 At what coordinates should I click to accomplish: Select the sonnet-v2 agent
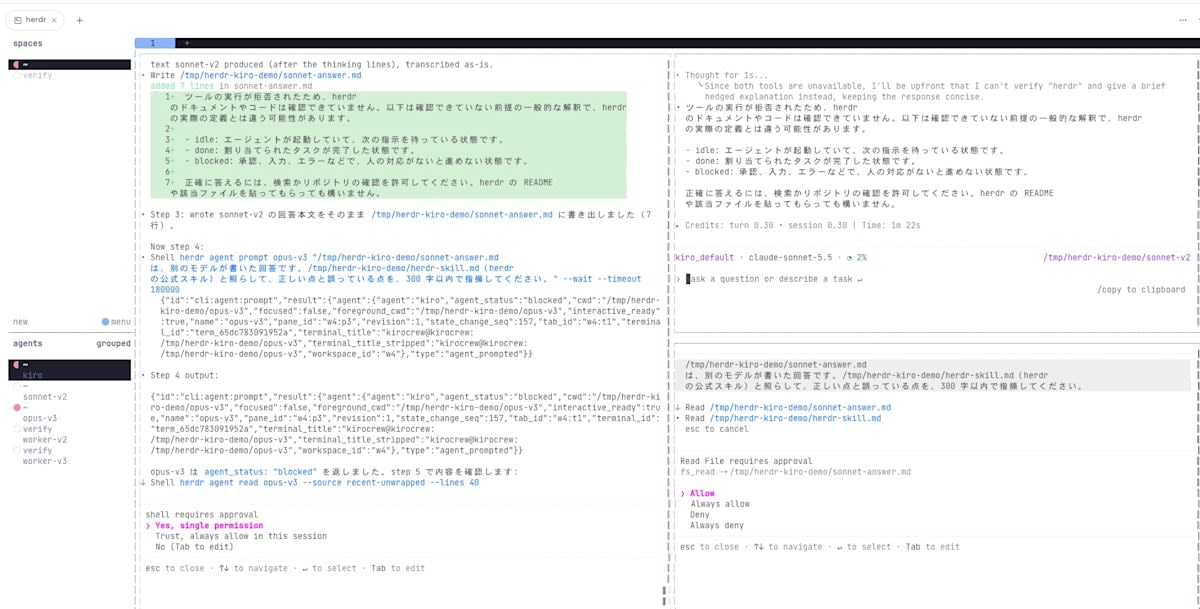45,396
